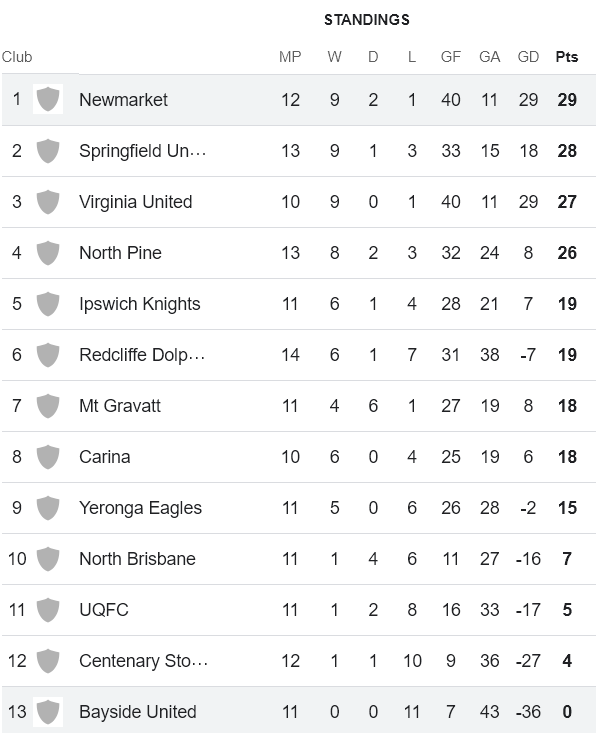
Task: Click the Carina shield icon
Action: pyautogui.click(x=48, y=456)
